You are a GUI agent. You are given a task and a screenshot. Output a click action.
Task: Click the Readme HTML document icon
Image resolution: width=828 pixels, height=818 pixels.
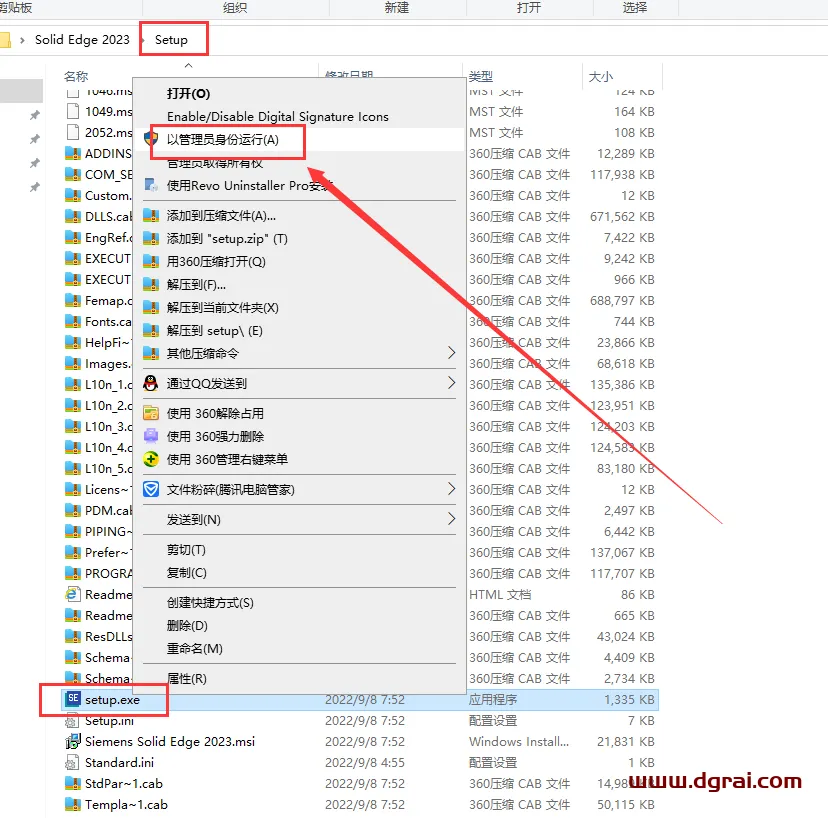[x=72, y=595]
